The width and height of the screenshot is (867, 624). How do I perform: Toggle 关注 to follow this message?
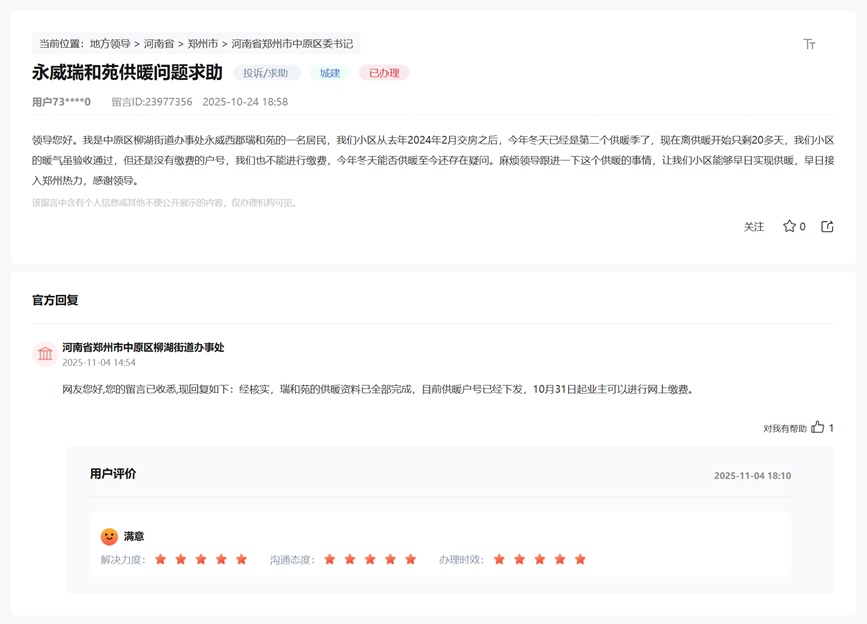pyautogui.click(x=754, y=227)
